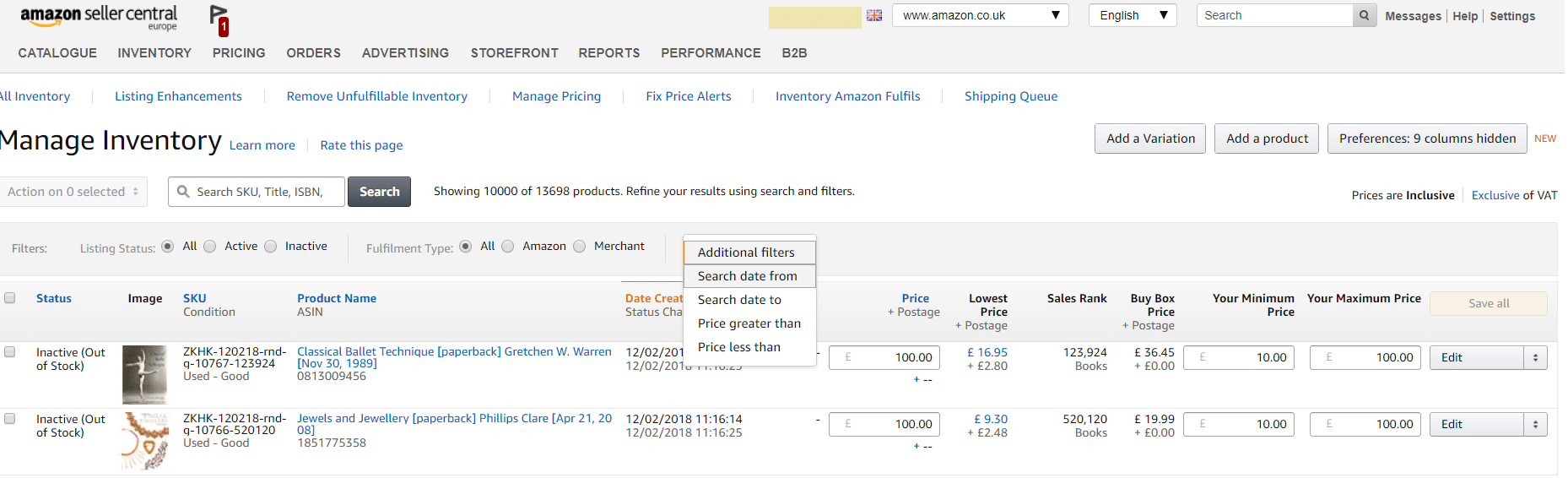The height and width of the screenshot is (478, 1568).
Task: Open the REPORTS menu
Action: [609, 52]
